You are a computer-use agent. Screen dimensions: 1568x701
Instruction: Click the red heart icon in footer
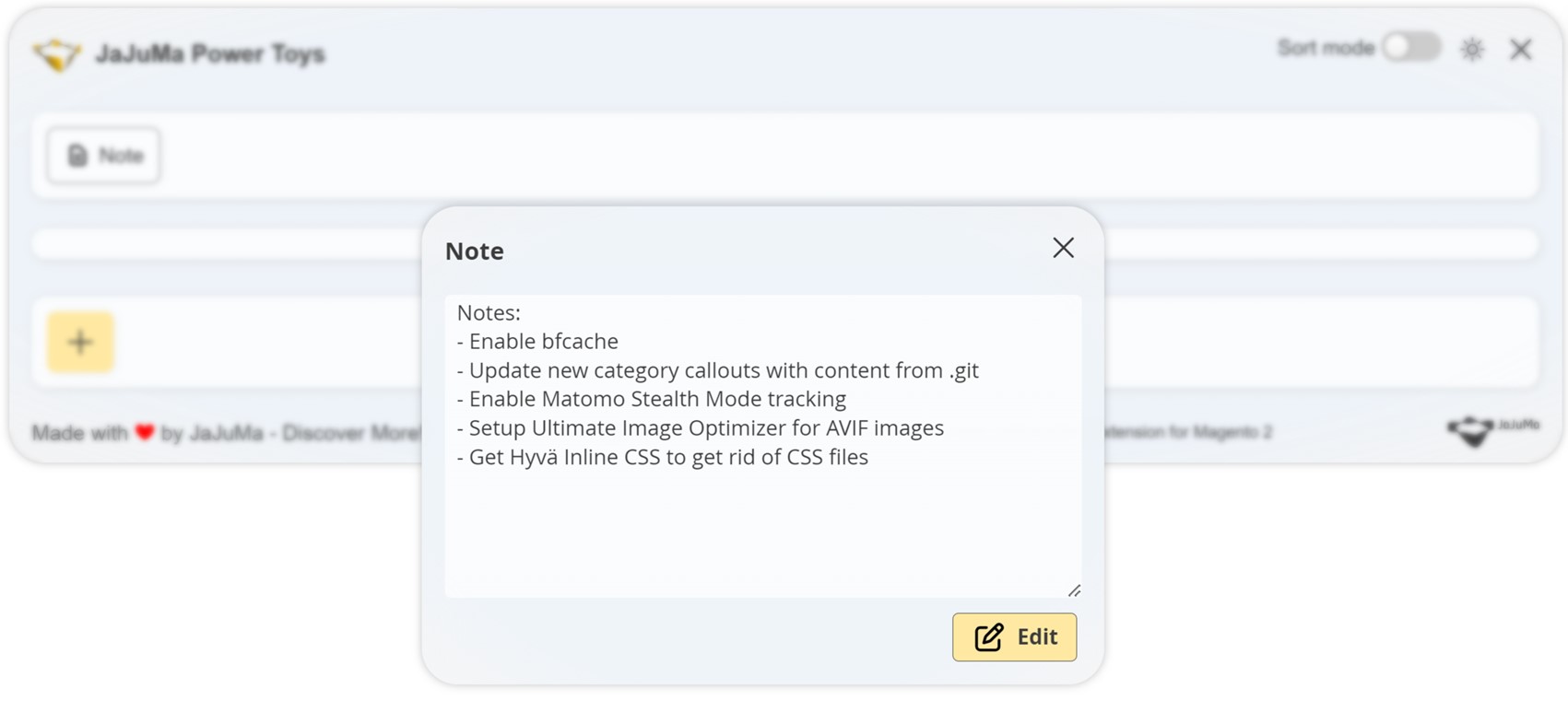coord(145,432)
